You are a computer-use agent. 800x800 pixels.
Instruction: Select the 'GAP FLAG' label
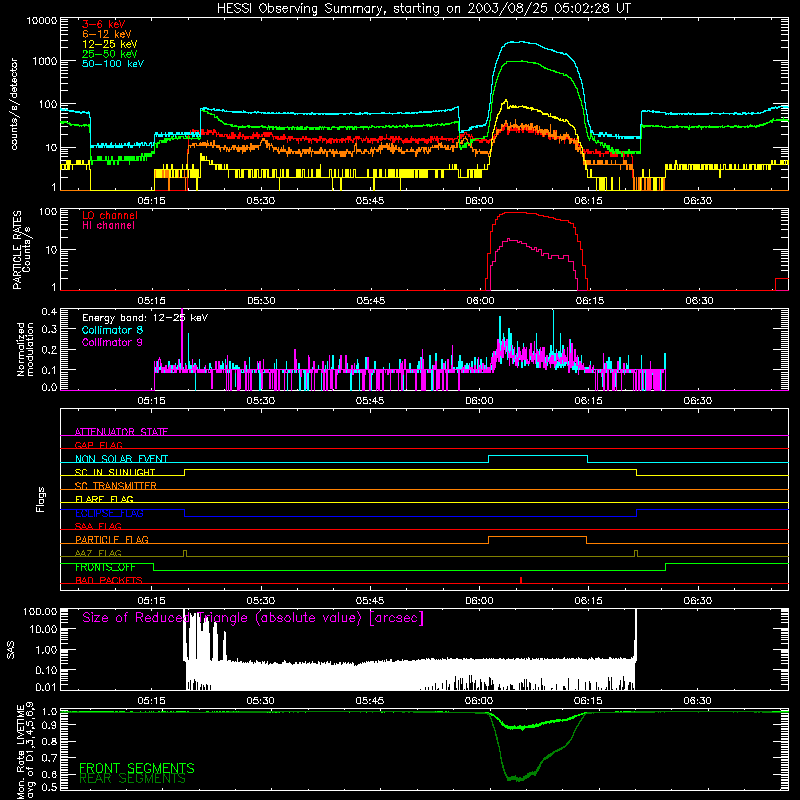98,445
